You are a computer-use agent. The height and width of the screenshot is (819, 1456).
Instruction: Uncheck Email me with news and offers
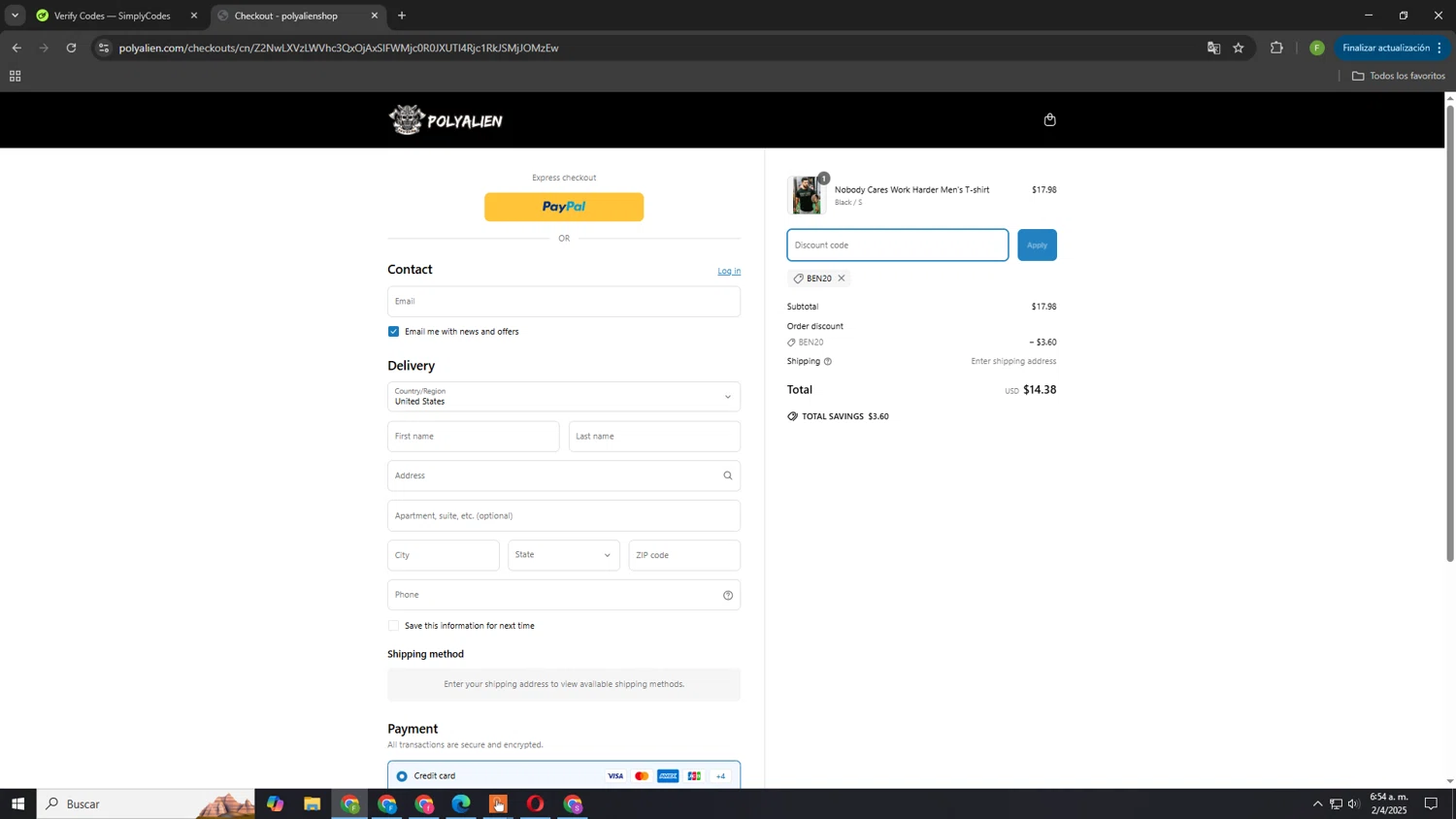click(393, 332)
